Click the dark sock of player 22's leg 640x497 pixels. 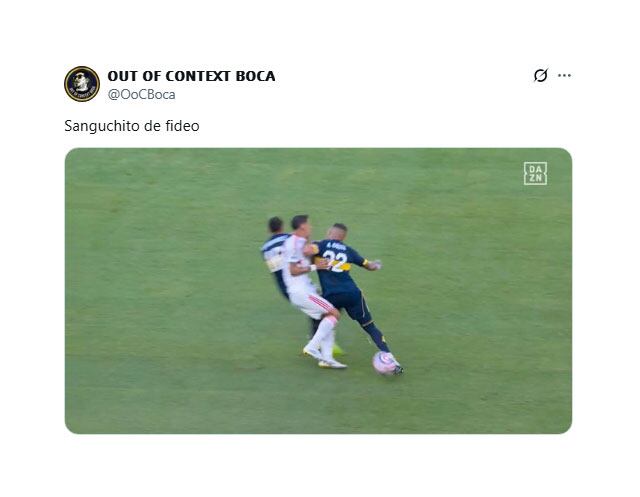click(378, 337)
